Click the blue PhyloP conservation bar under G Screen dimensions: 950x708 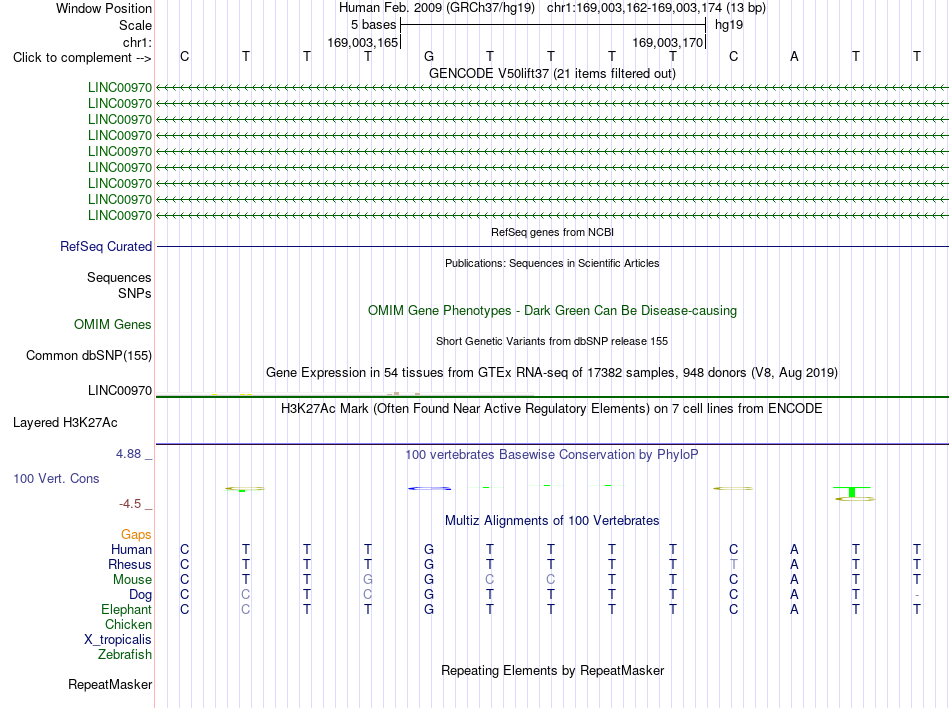429,488
